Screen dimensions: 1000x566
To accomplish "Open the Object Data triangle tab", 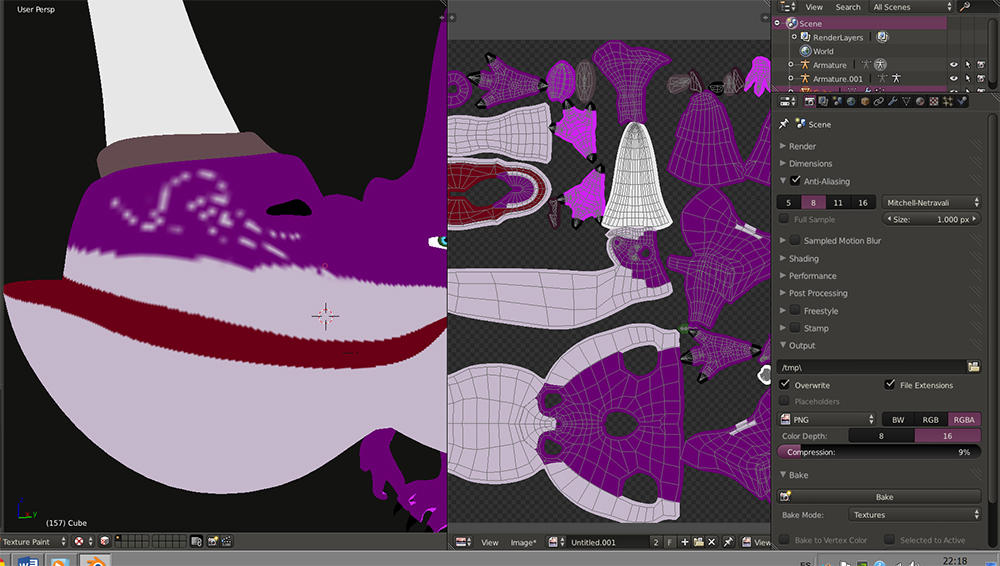I will (x=906, y=101).
